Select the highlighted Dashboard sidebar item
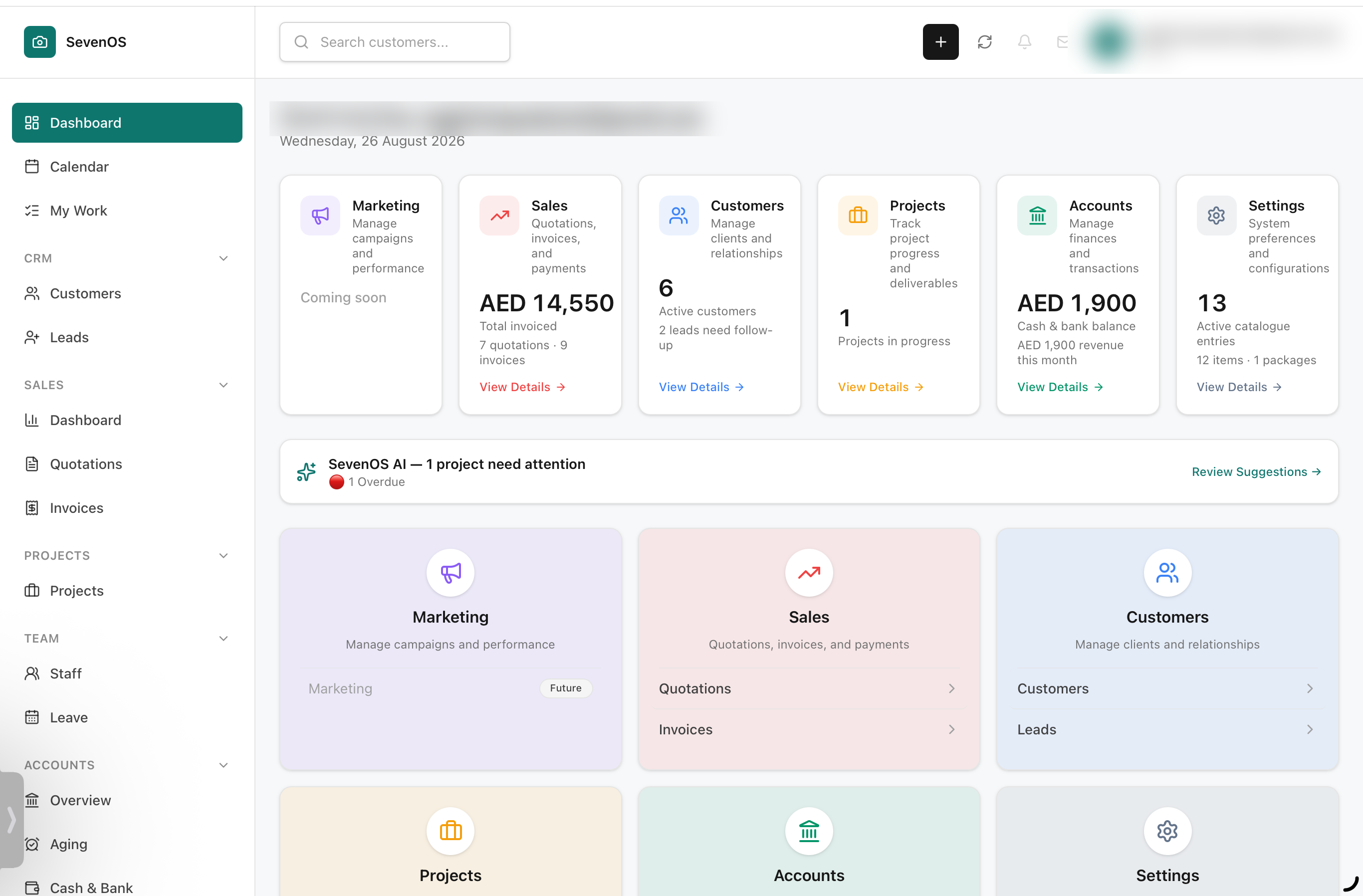This screenshot has height=896, width=1363. [x=127, y=123]
